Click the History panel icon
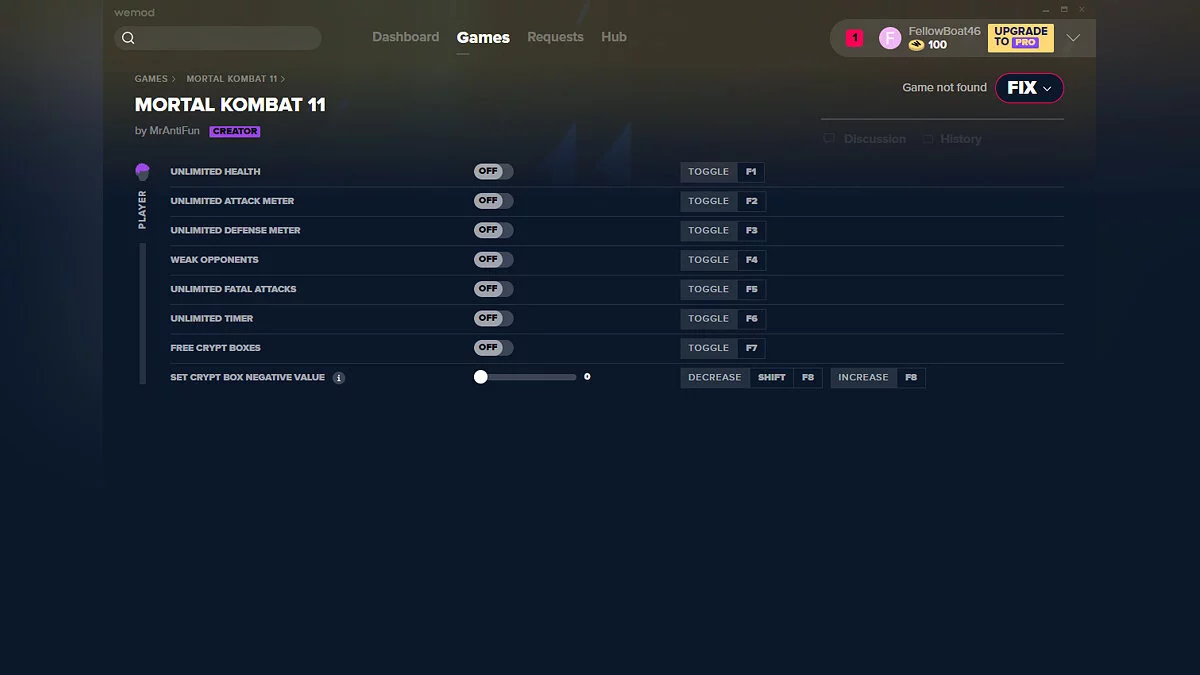This screenshot has width=1200, height=675. pyautogui.click(x=928, y=139)
